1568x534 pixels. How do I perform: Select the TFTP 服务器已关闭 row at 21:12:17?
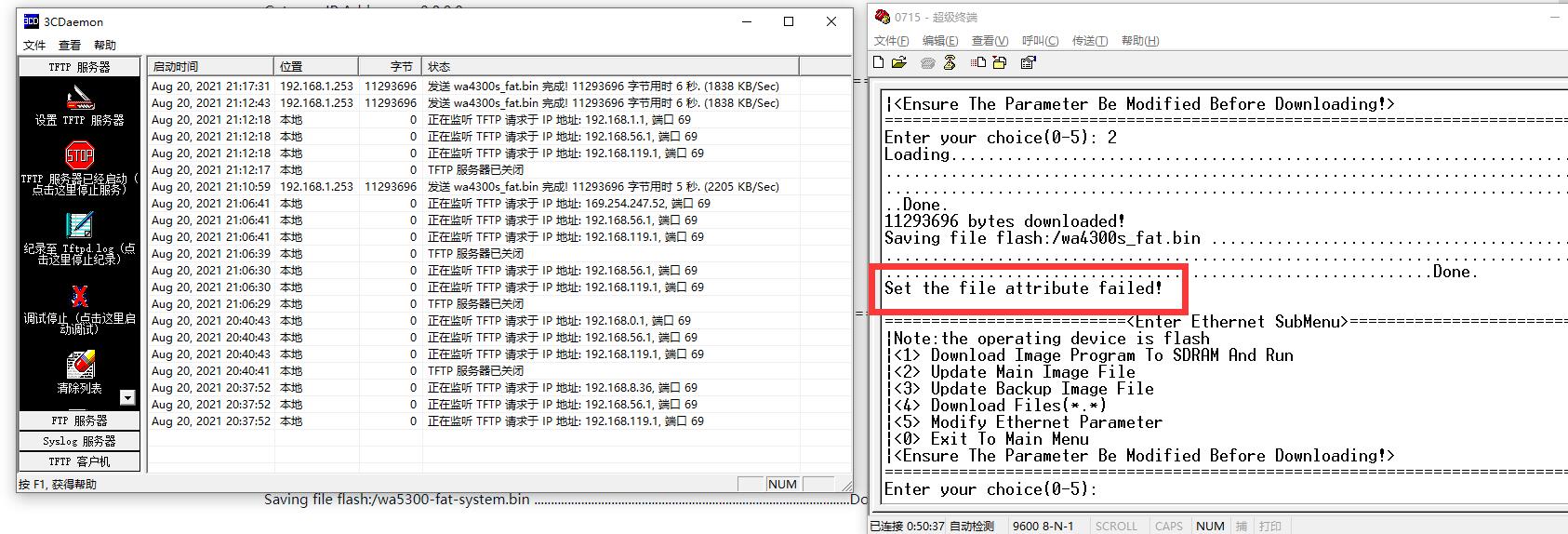(498, 170)
